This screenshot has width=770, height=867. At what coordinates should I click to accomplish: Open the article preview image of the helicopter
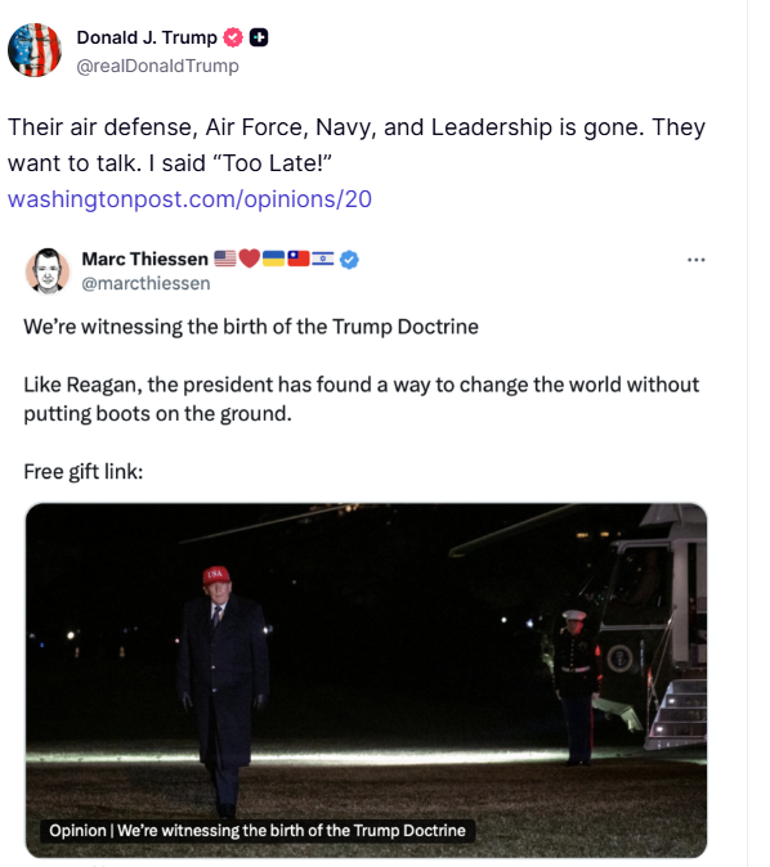366,660
